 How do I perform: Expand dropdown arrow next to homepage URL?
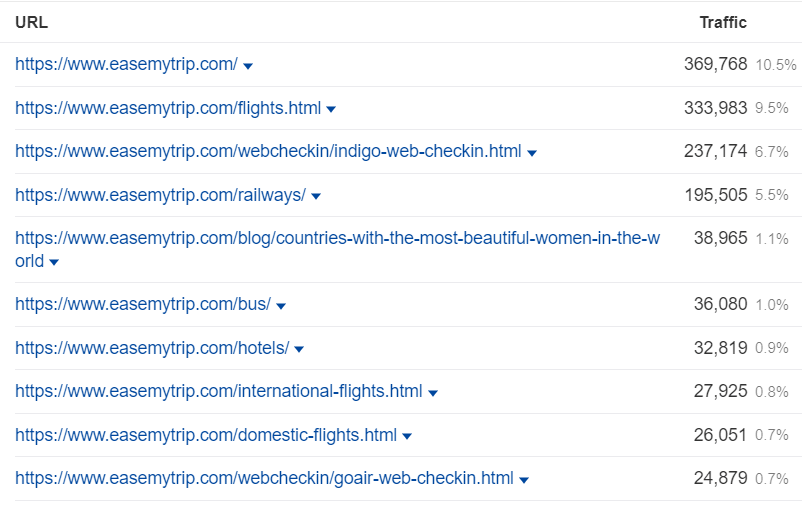pos(248,66)
